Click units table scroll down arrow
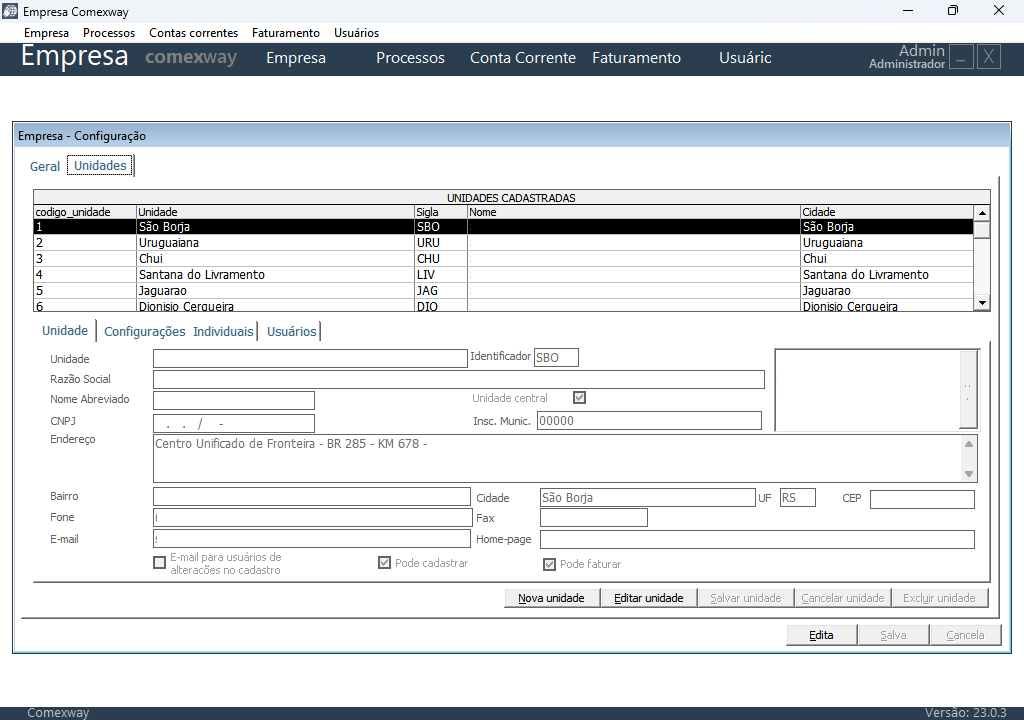 pyautogui.click(x=982, y=303)
